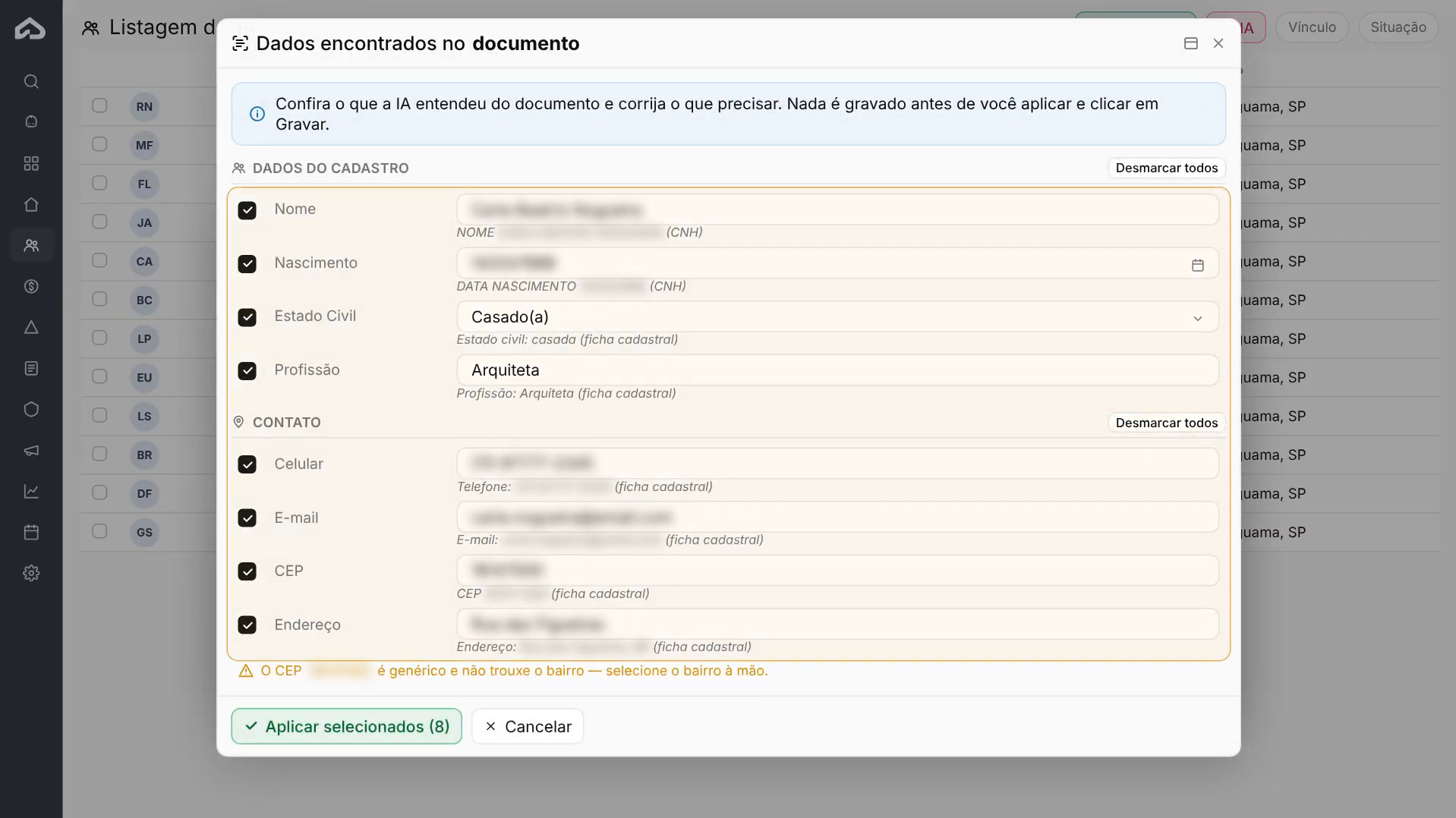Uncheck the Celular checkbox

click(x=247, y=464)
